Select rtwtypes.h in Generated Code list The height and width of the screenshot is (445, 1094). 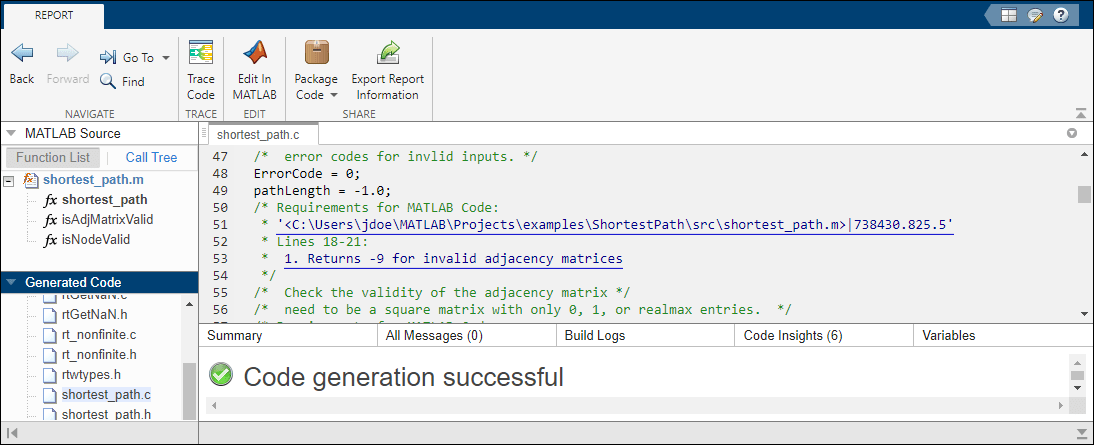[x=91, y=374]
